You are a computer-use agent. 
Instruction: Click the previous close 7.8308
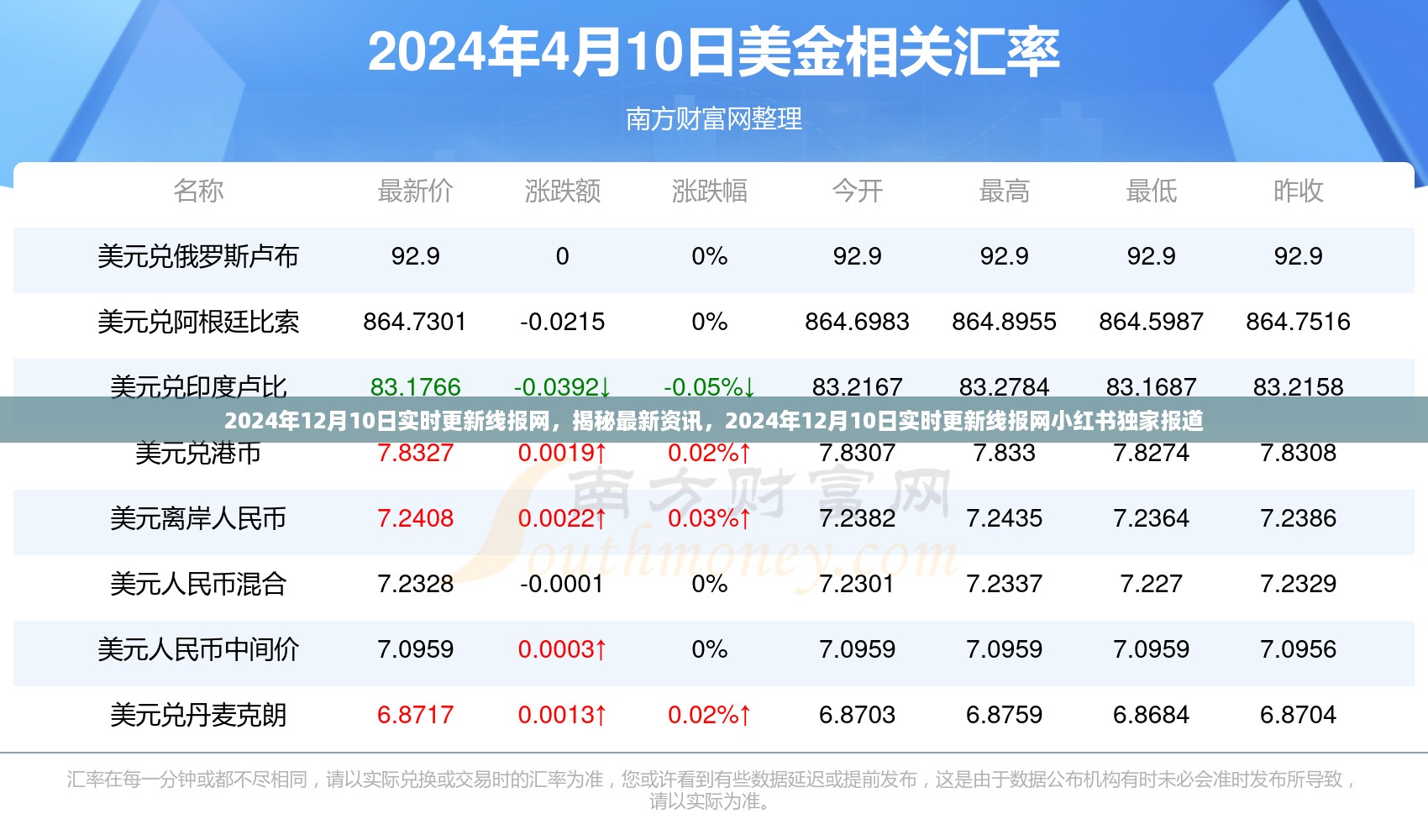coord(1299,454)
